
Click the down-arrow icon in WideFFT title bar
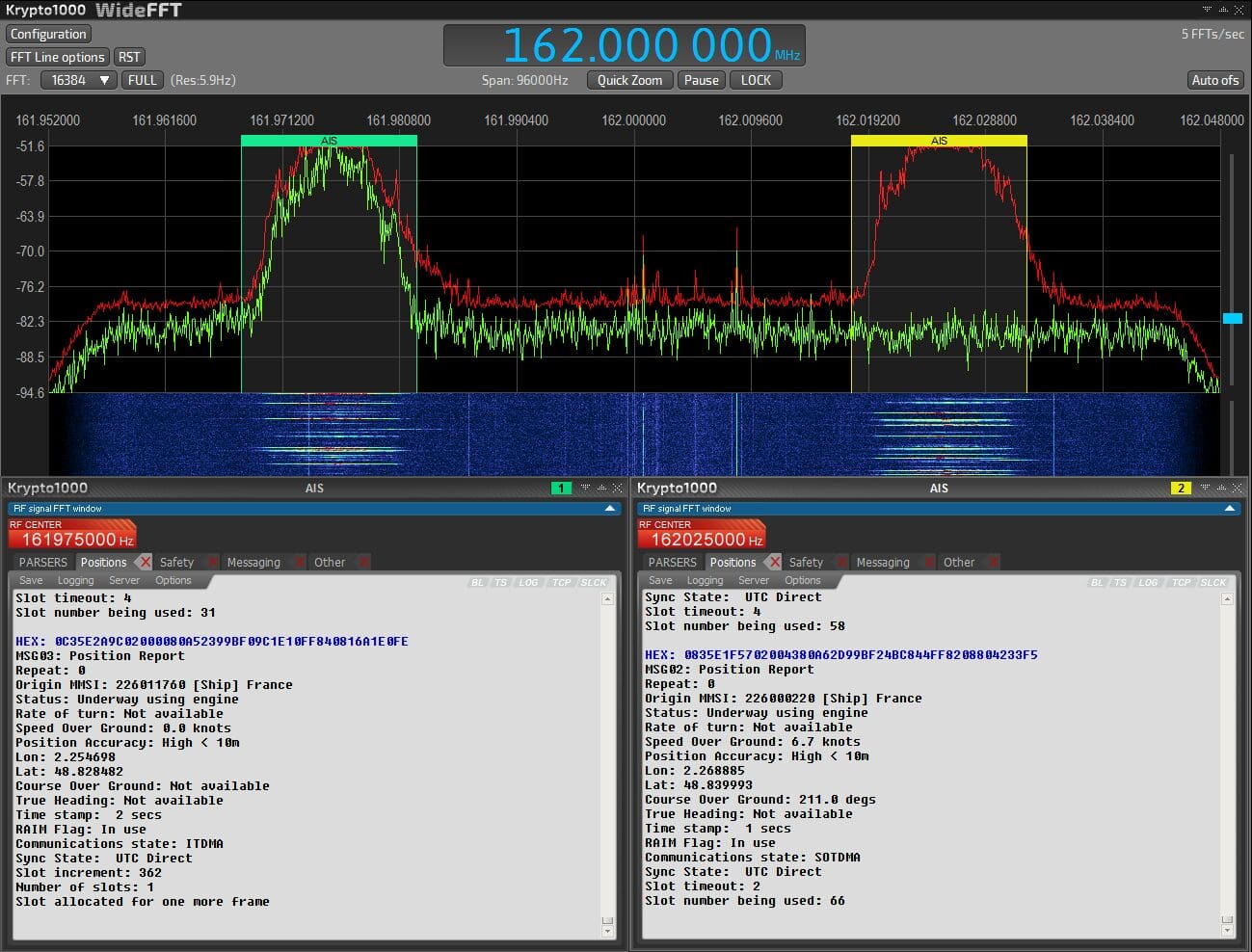pyautogui.click(x=1207, y=10)
